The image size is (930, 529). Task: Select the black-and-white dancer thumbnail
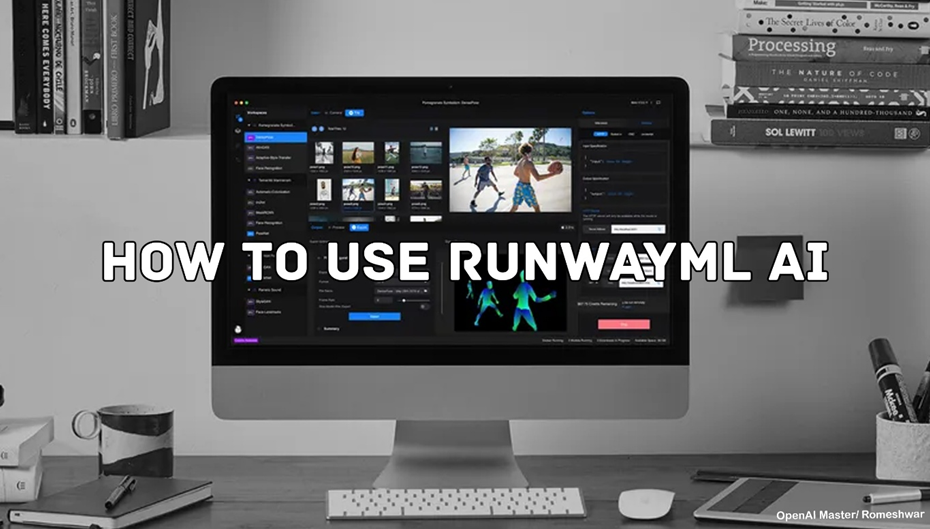pos(324,153)
